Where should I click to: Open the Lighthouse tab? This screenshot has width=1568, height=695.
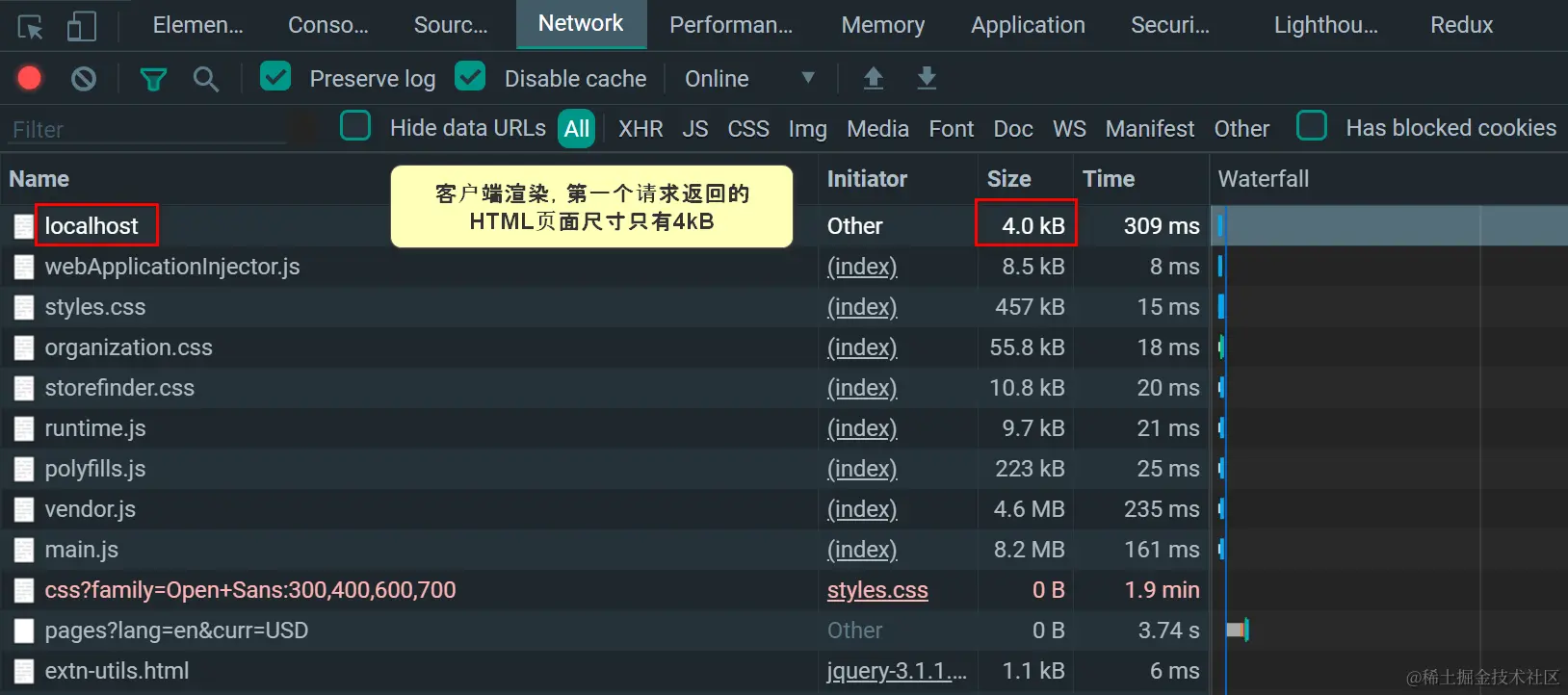pos(1326,25)
